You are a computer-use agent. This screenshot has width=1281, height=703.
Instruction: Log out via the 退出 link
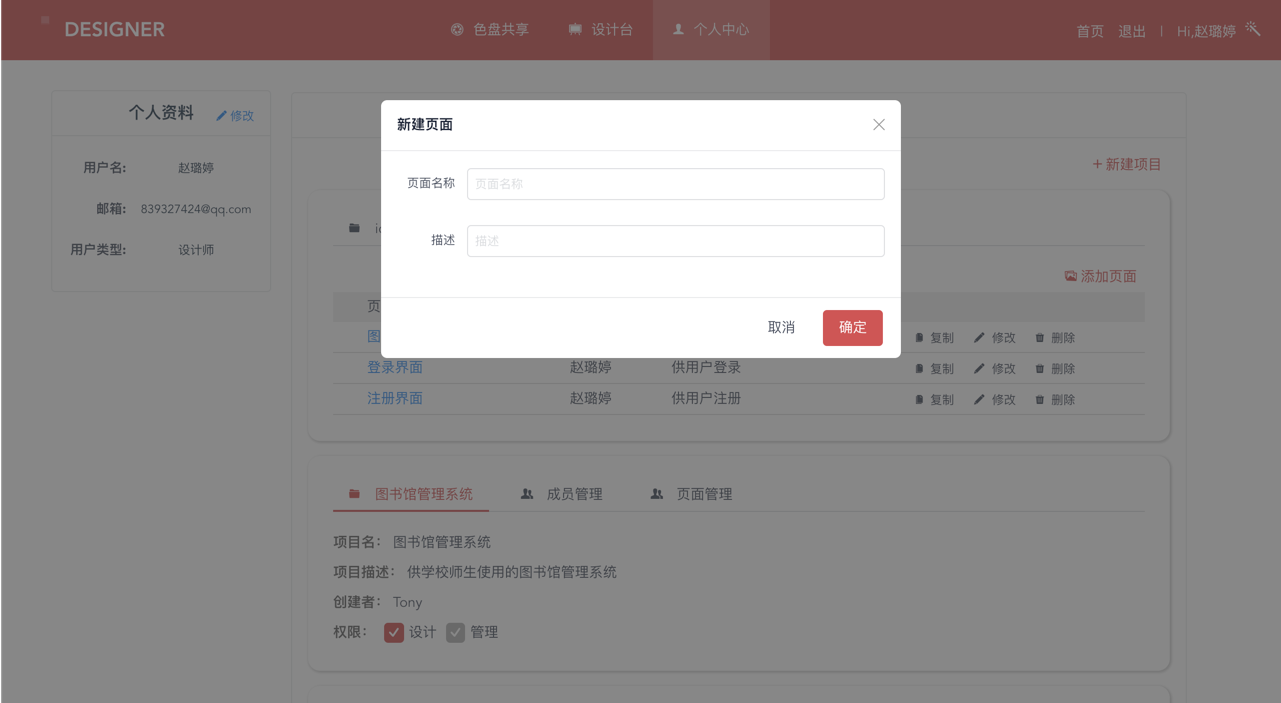(1132, 31)
